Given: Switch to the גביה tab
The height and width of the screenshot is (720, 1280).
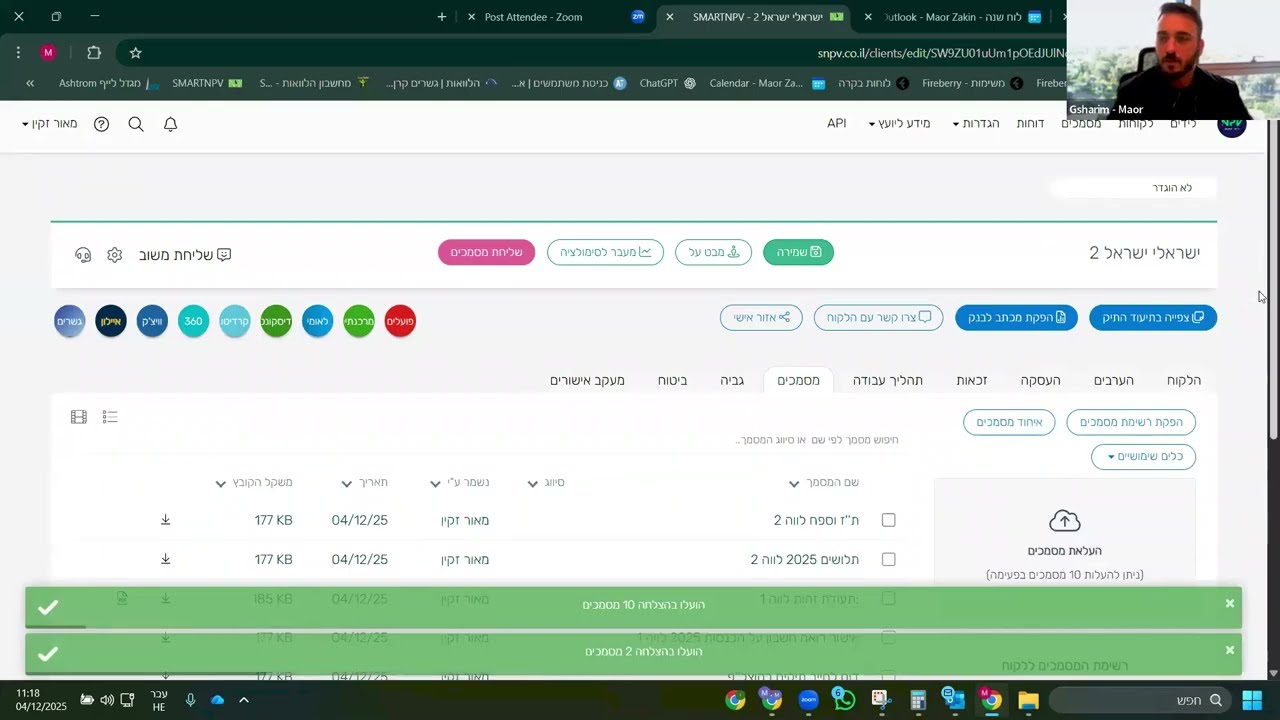Looking at the screenshot, I should pos(732,380).
